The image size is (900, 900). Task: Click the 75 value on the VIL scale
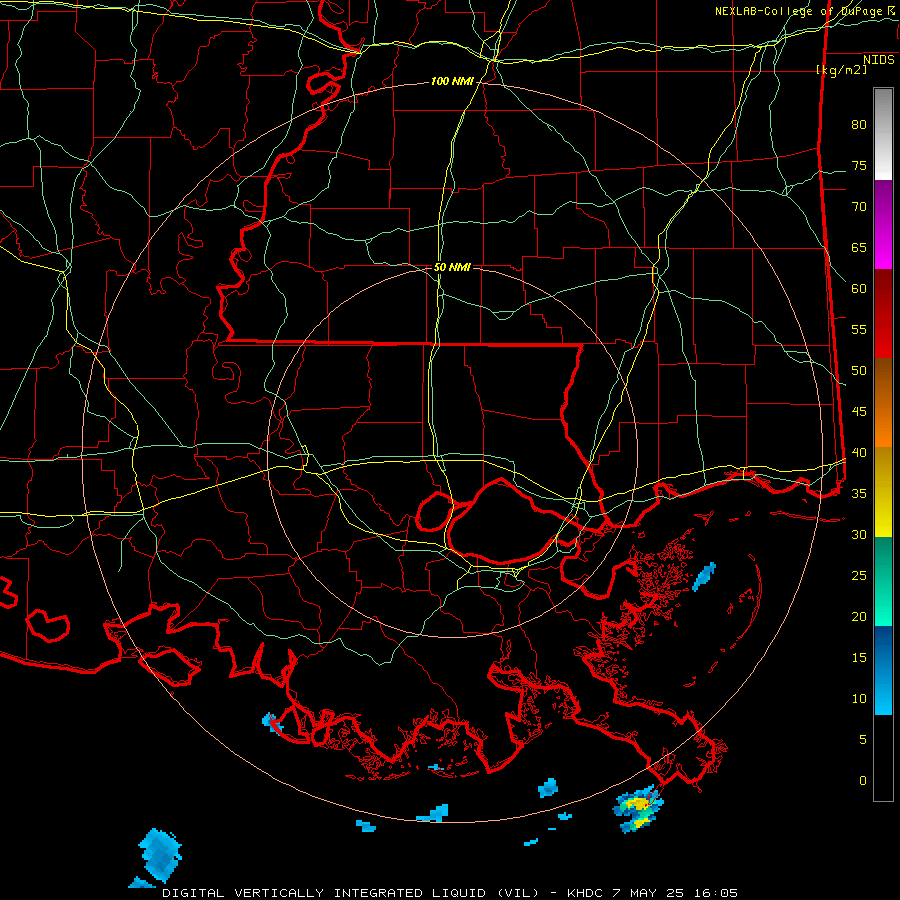click(859, 166)
